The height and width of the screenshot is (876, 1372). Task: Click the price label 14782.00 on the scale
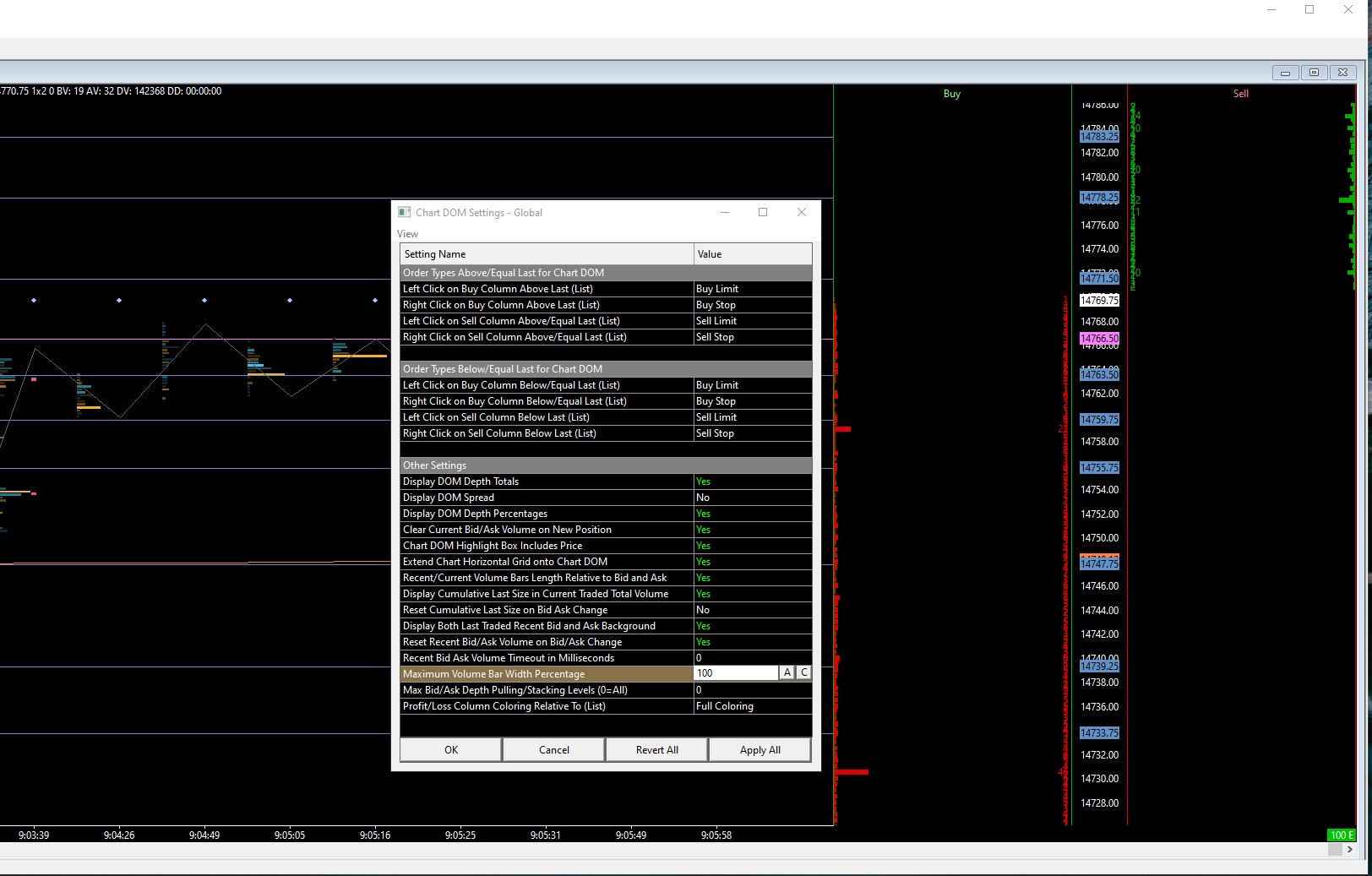(1099, 153)
